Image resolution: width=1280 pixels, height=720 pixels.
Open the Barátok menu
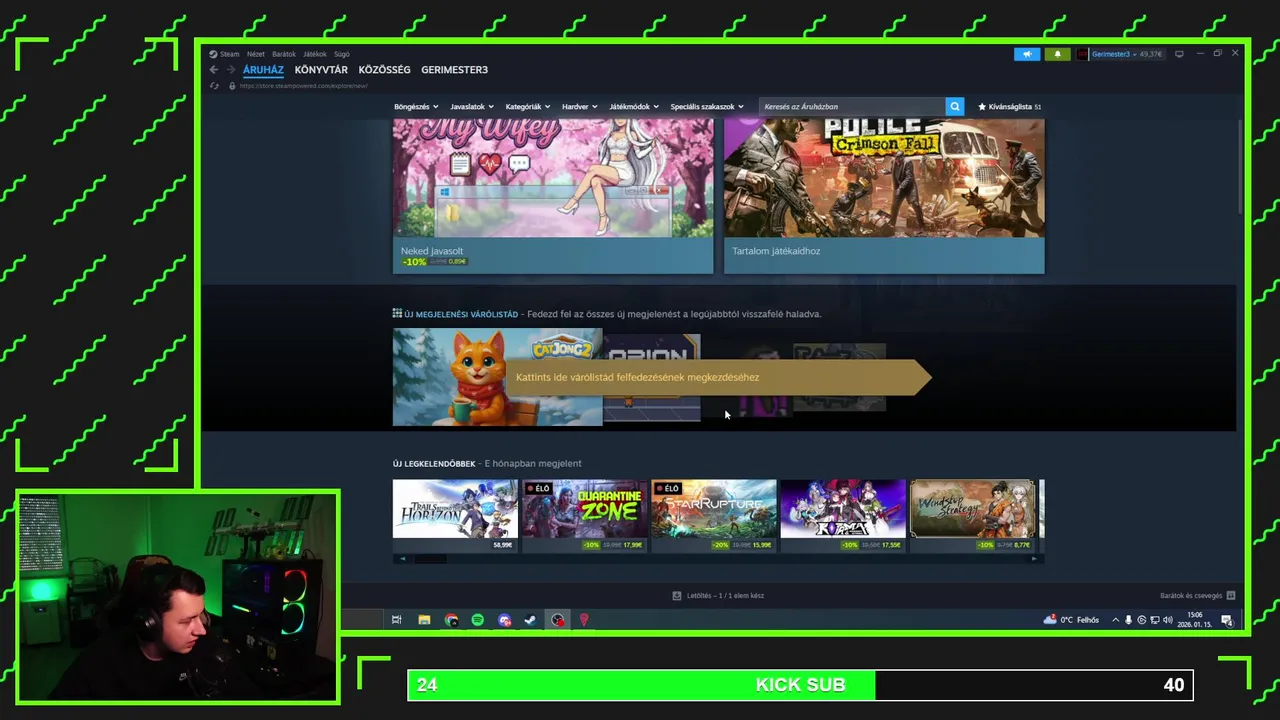point(284,54)
